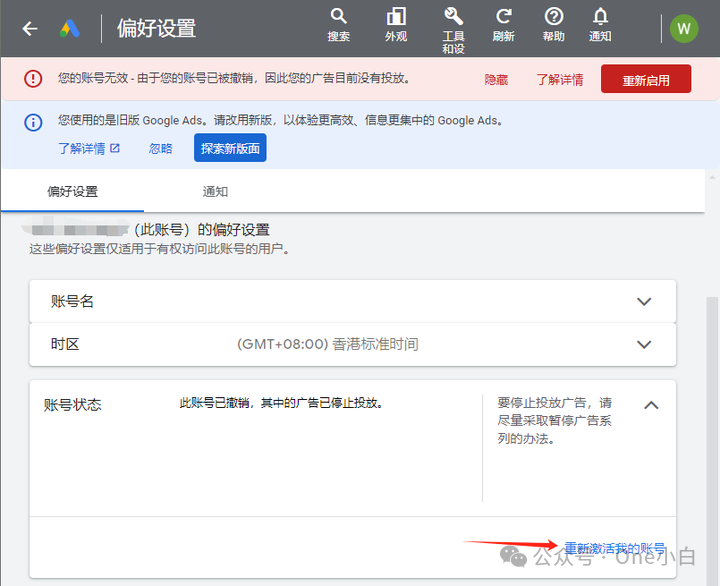Screen dimensions: 720x586
Task: Hide the account invalid banner via 隐藏
Action: pos(496,80)
